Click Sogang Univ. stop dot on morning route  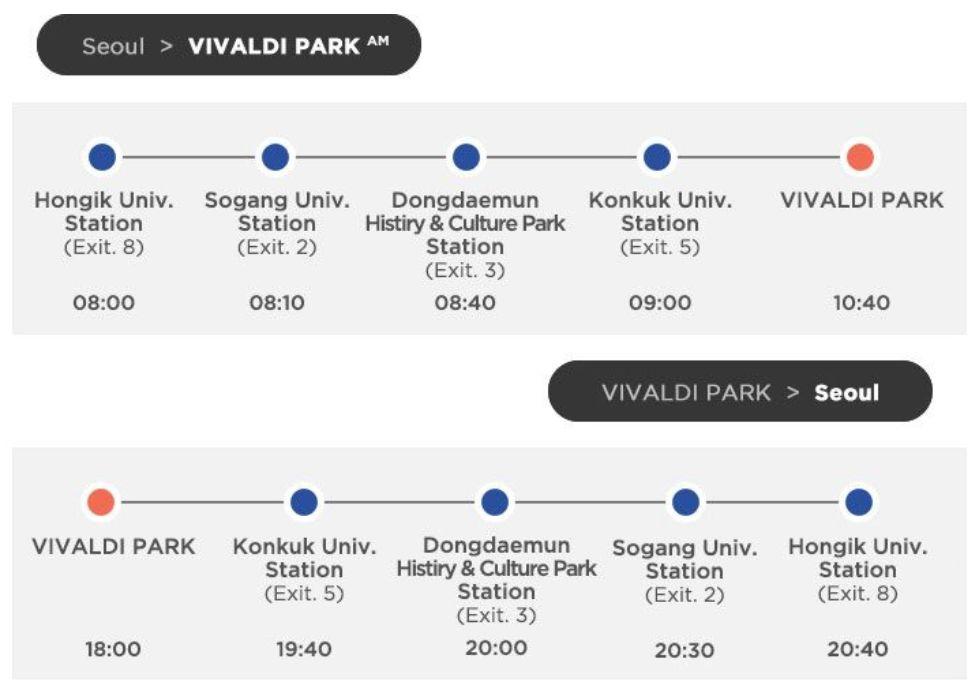point(275,157)
